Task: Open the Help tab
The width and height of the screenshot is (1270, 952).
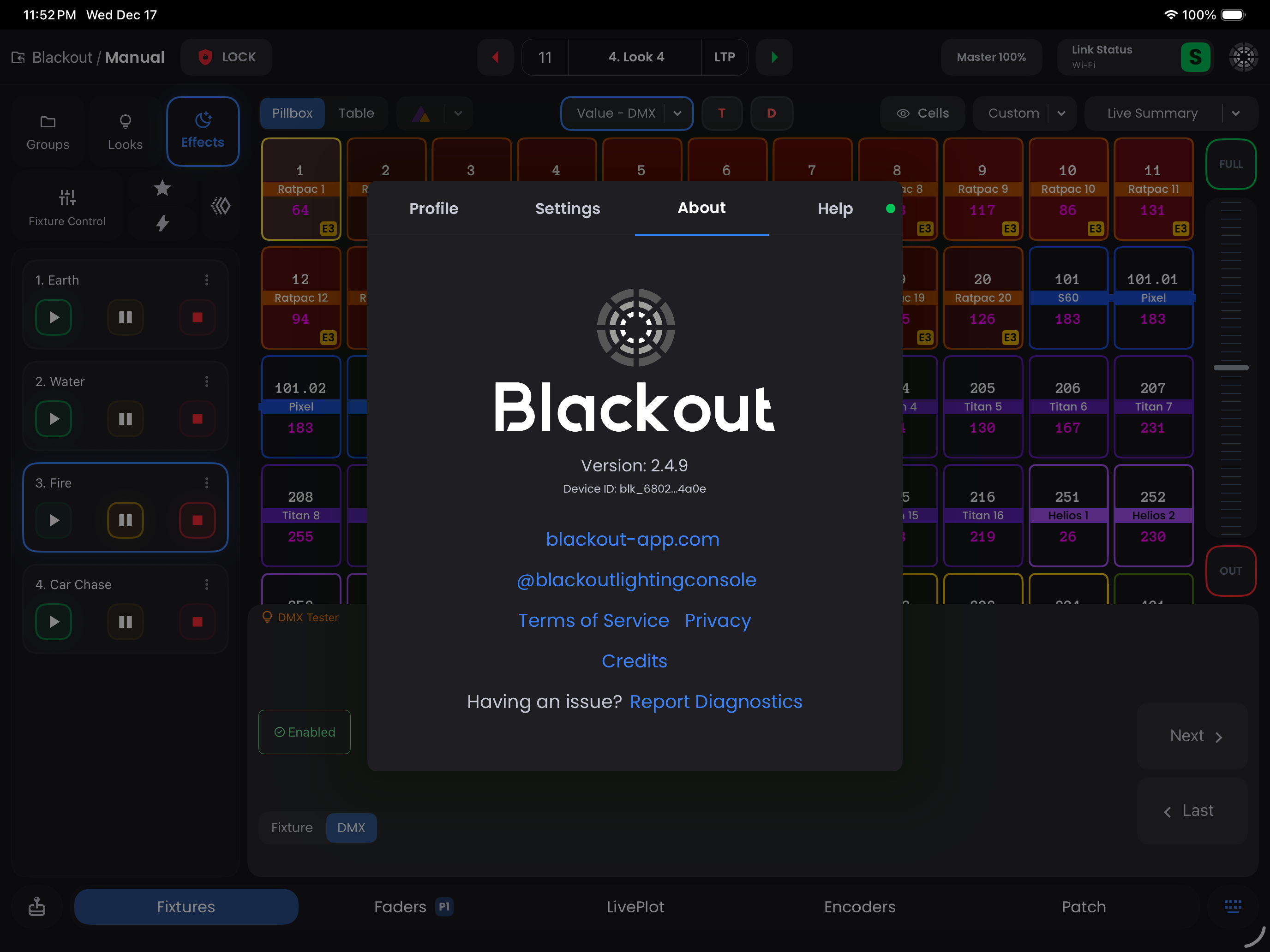Action: pyautogui.click(x=835, y=208)
